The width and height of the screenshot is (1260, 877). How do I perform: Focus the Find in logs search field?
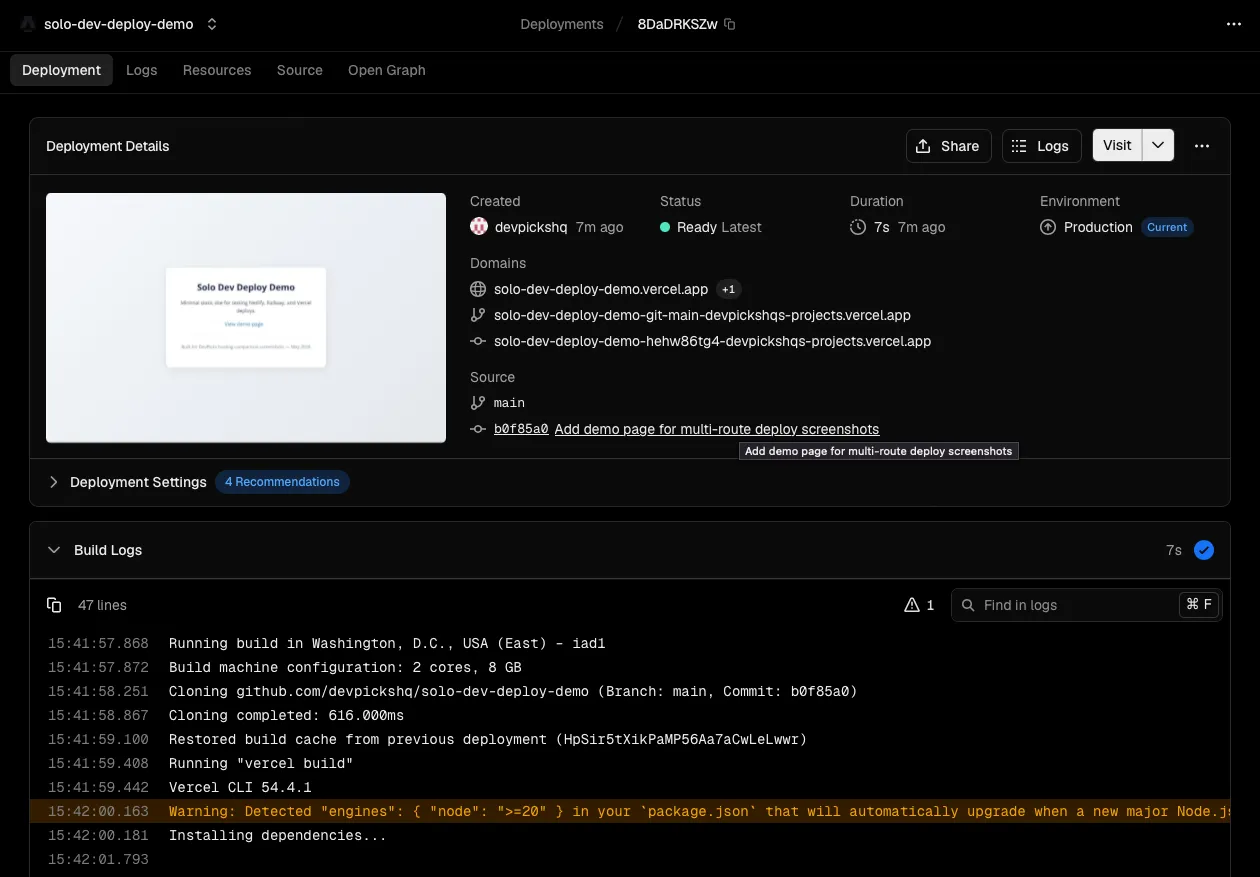[x=1086, y=605]
